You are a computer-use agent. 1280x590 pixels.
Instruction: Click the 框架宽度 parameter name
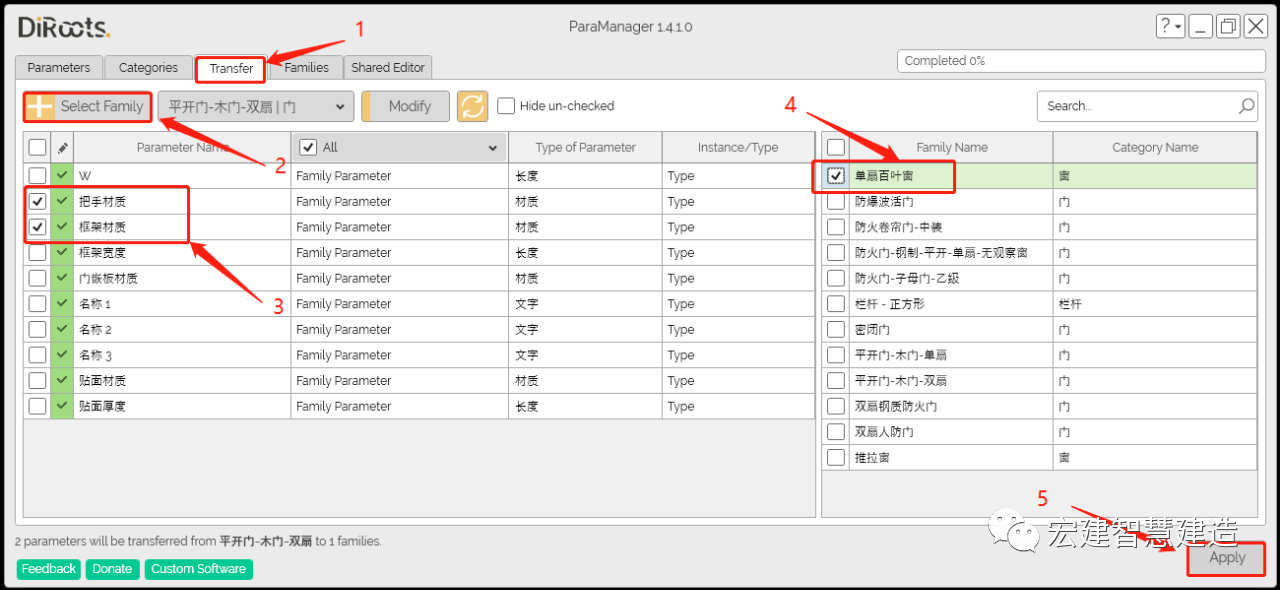(102, 253)
